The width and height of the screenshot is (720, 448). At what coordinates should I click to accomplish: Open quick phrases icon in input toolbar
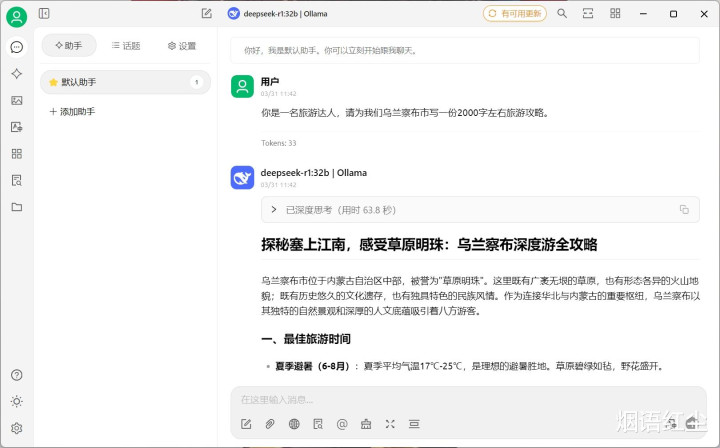[x=366, y=424]
